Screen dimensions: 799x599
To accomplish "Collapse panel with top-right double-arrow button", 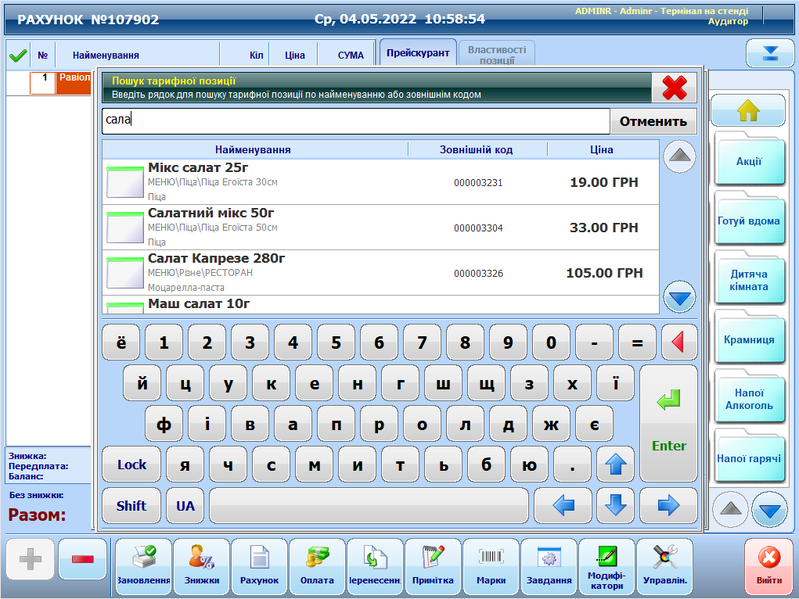I will [x=763, y=54].
